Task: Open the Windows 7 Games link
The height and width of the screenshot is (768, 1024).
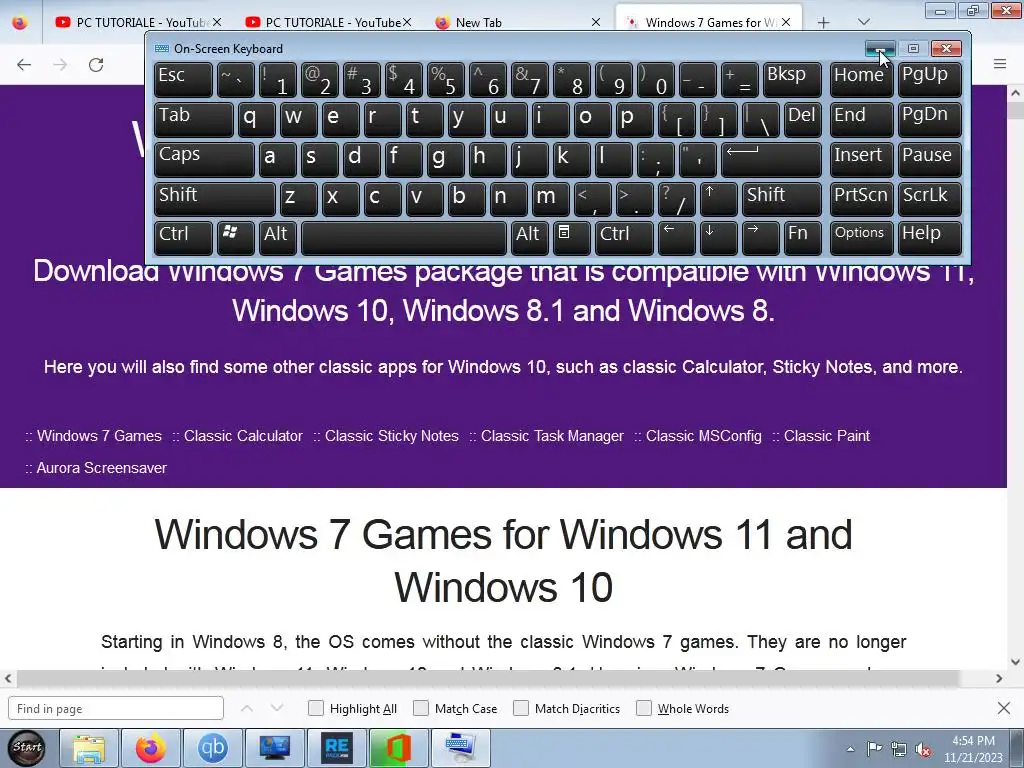Action: [99, 436]
